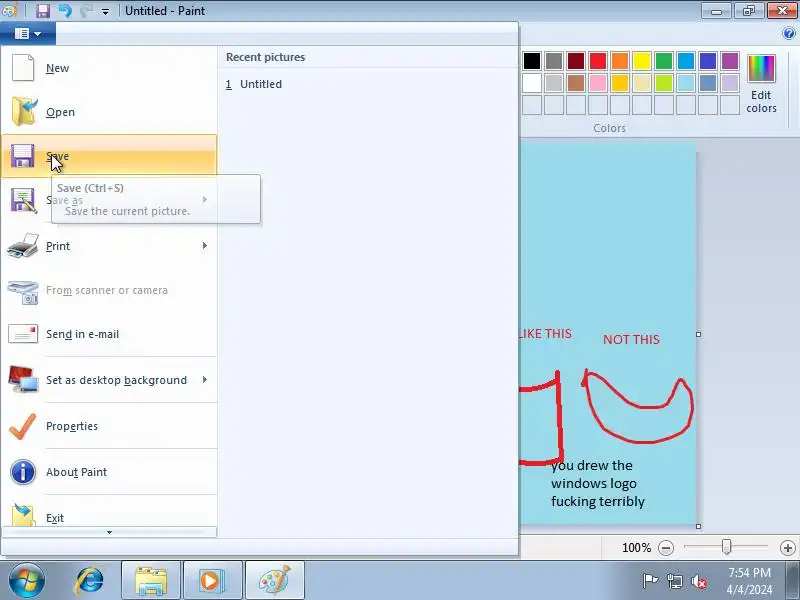The height and width of the screenshot is (600, 800).
Task: Select the lime green color swatch
Action: [664, 83]
